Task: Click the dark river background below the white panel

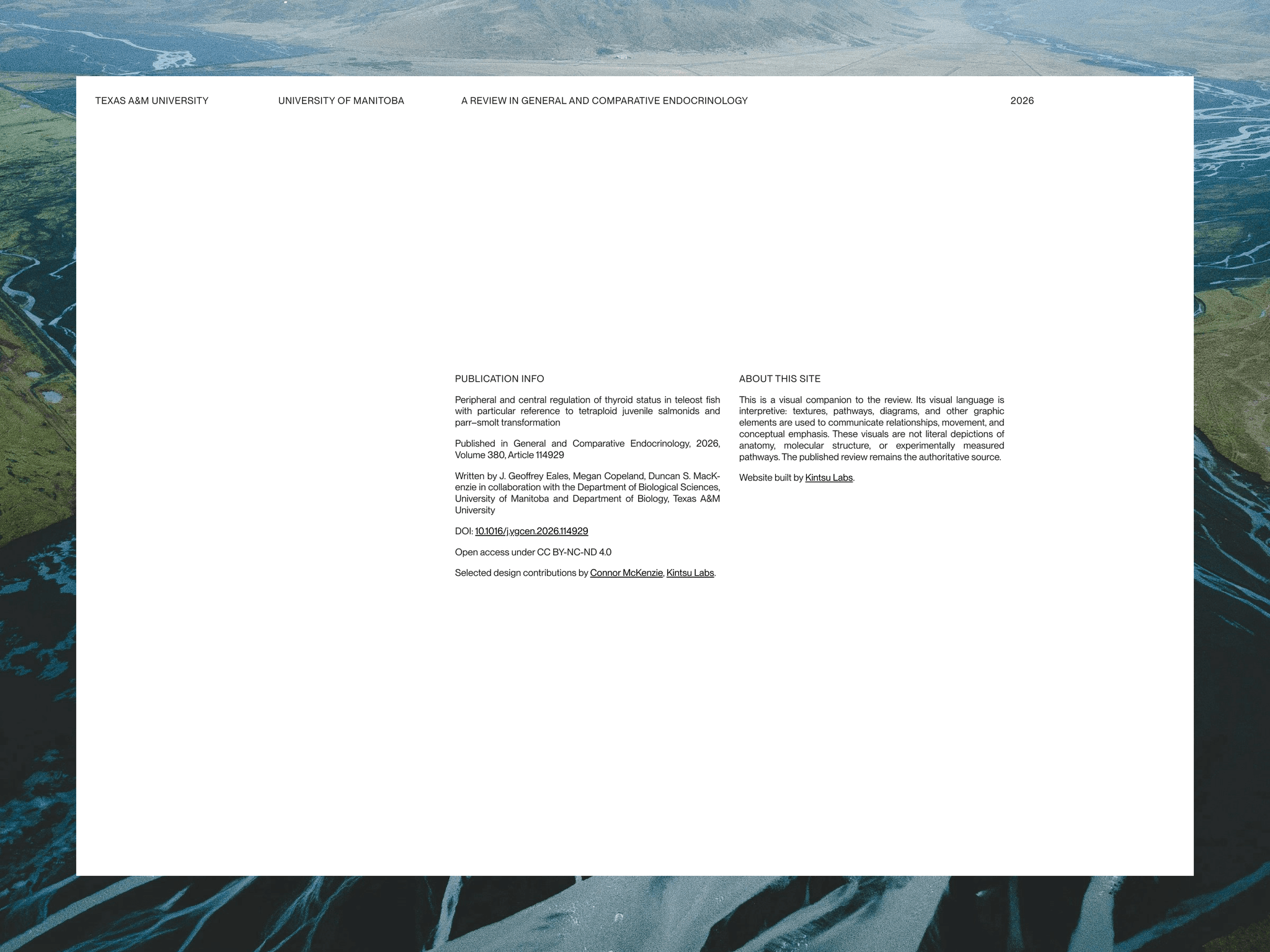Action: [635, 914]
